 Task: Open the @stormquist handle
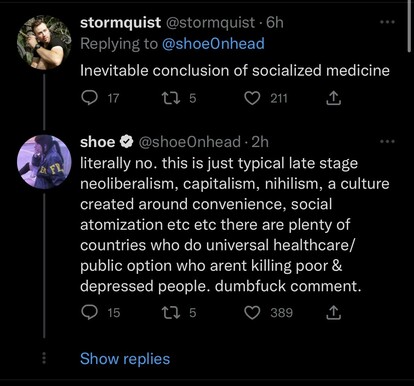210,23
